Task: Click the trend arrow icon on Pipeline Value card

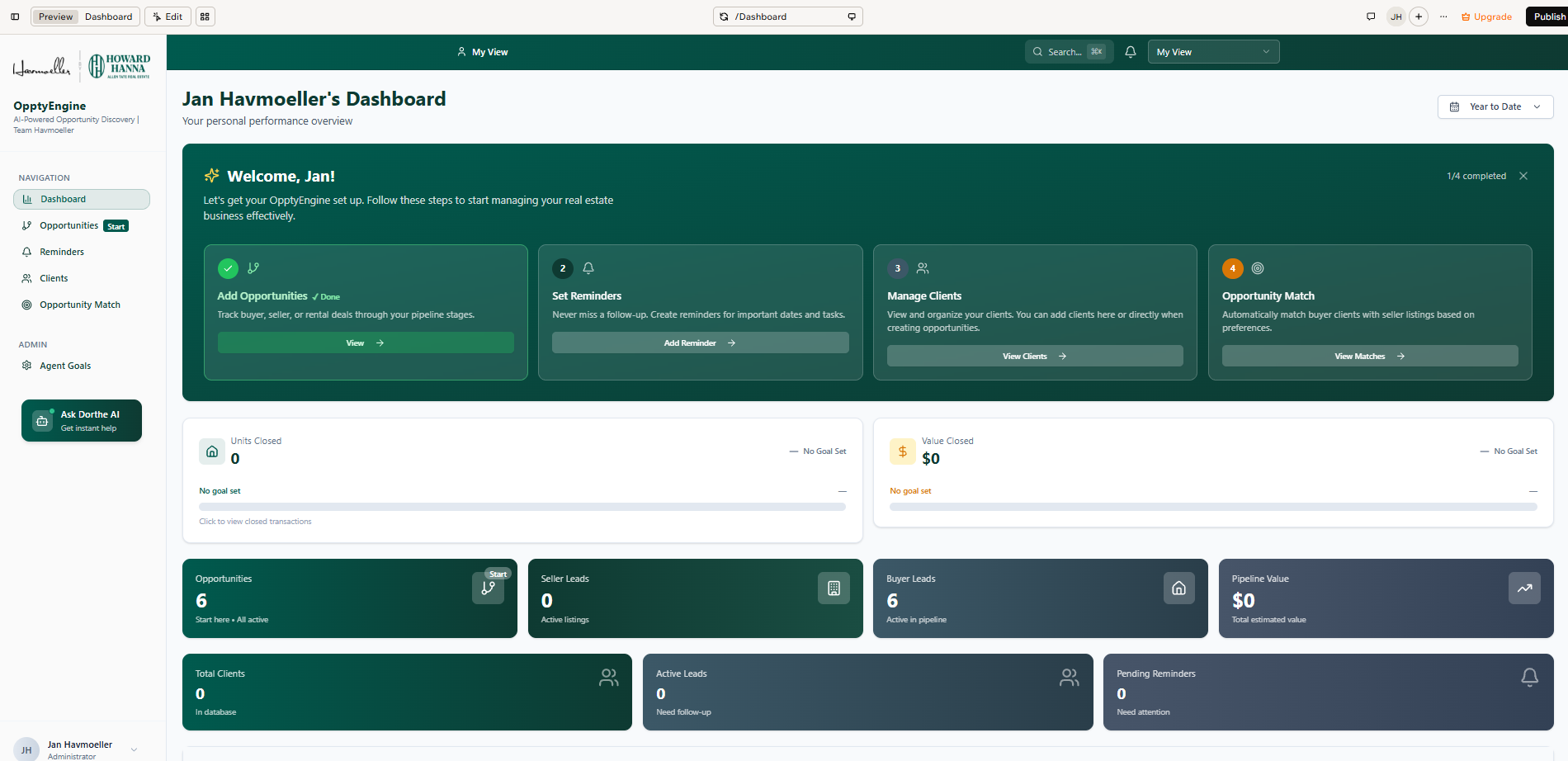Action: [1524, 588]
